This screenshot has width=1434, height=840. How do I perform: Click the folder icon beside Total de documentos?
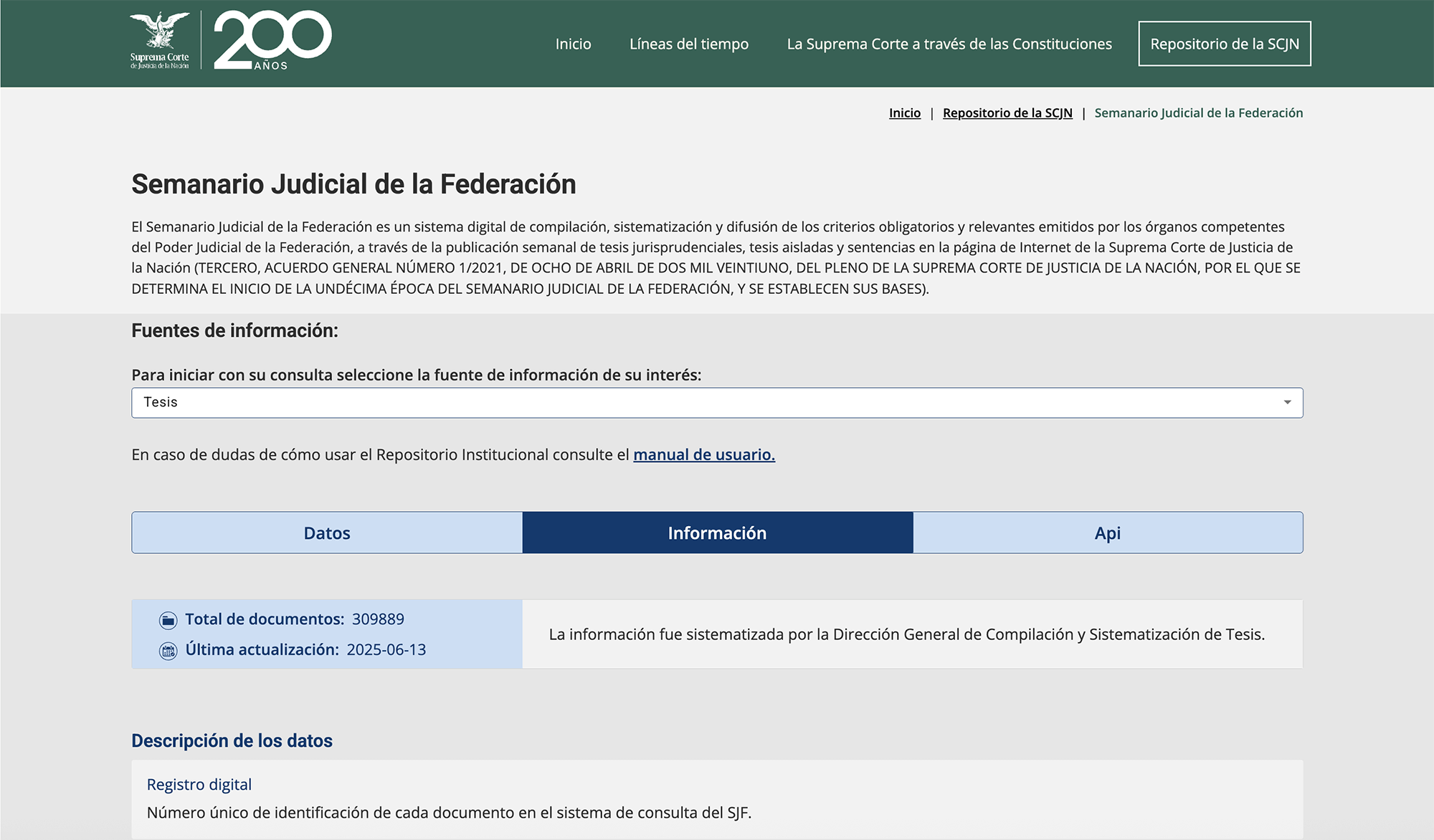pos(168,620)
